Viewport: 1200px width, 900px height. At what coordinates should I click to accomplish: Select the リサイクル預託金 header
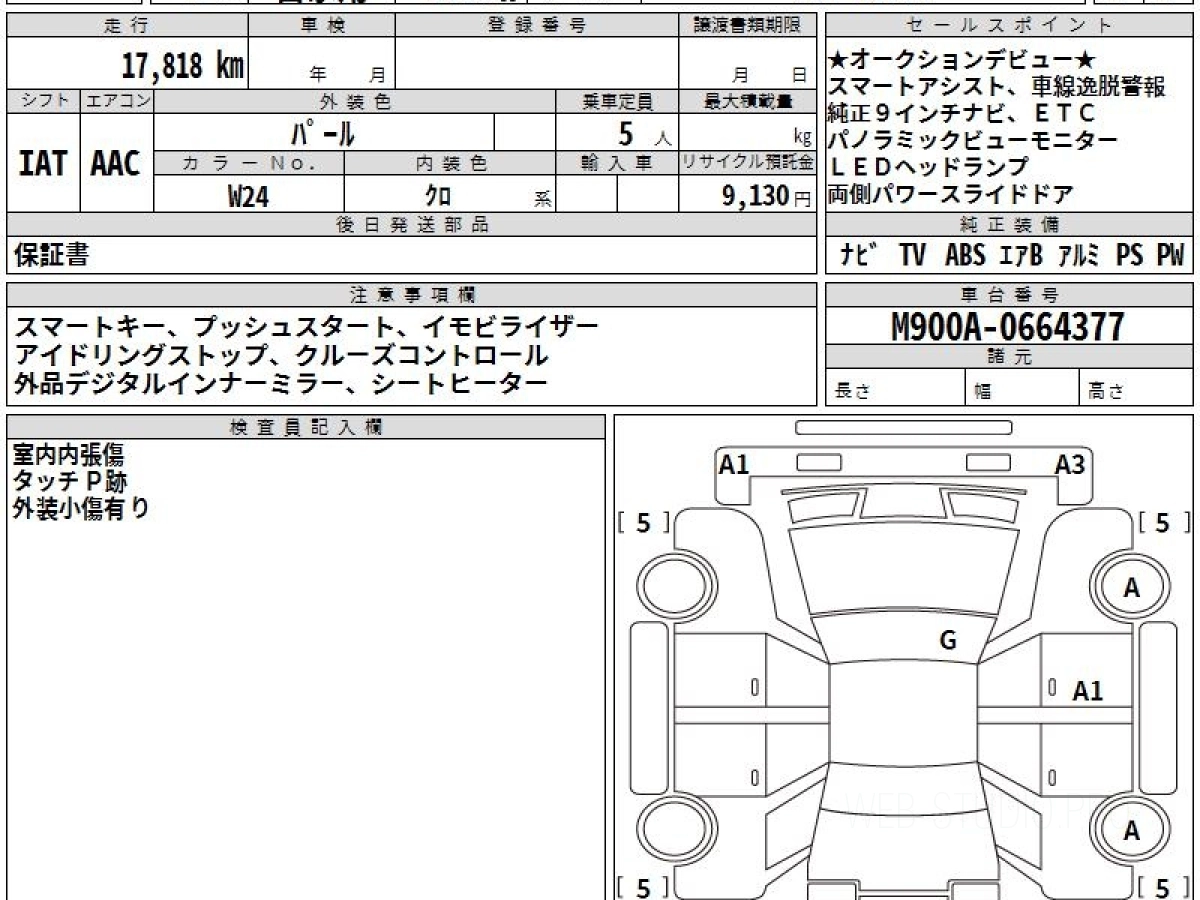[x=747, y=163]
